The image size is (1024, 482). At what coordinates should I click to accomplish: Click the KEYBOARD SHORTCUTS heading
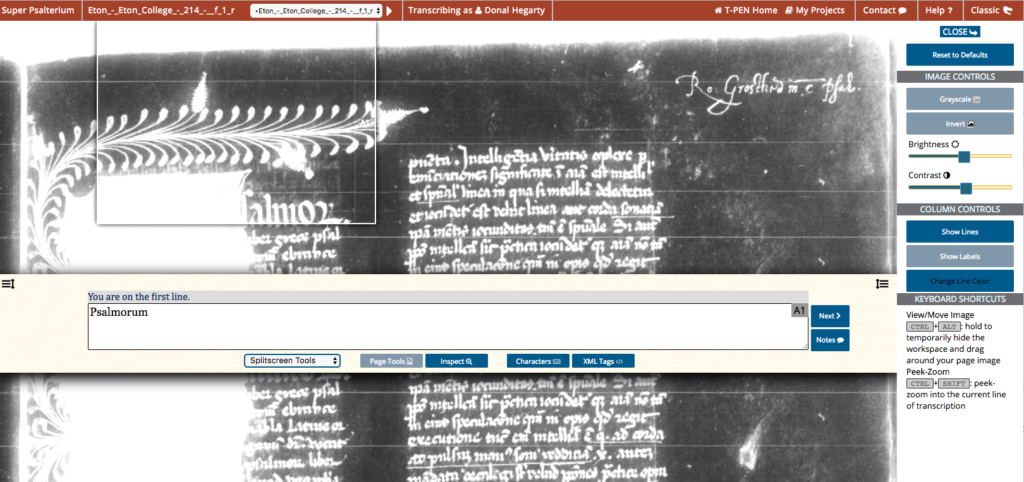[959, 299]
